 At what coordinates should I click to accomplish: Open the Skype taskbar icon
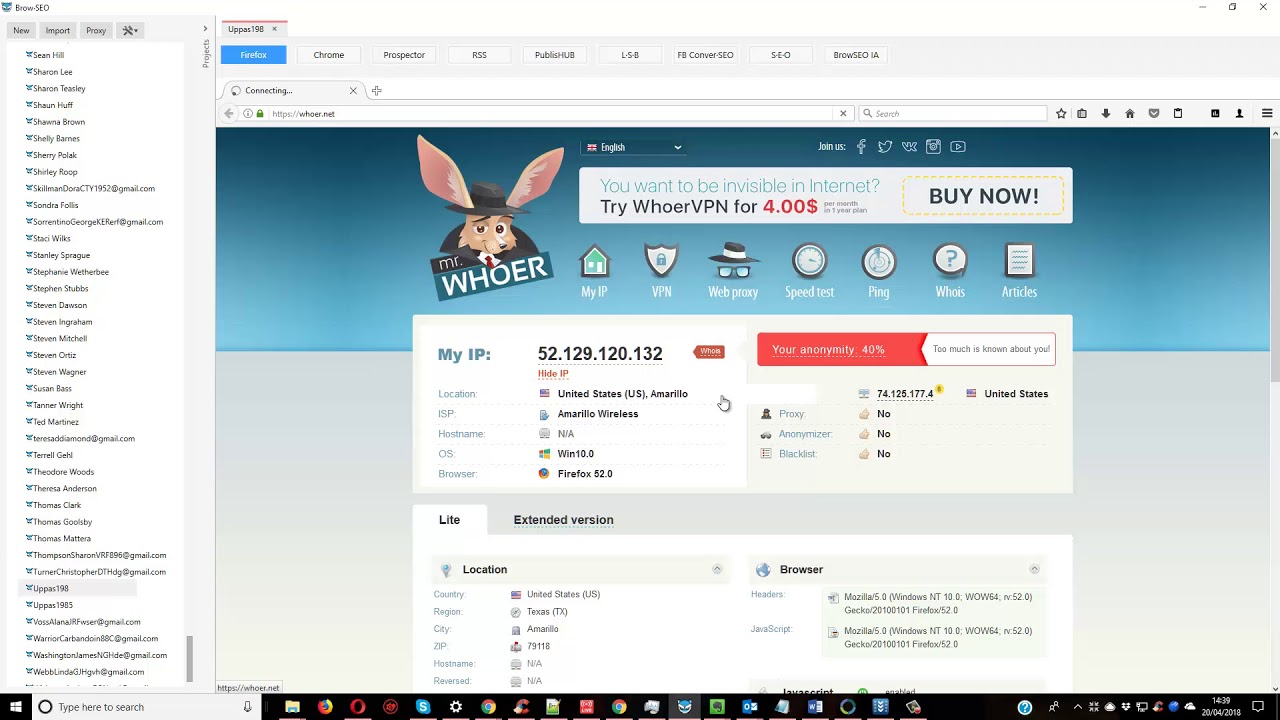point(423,707)
